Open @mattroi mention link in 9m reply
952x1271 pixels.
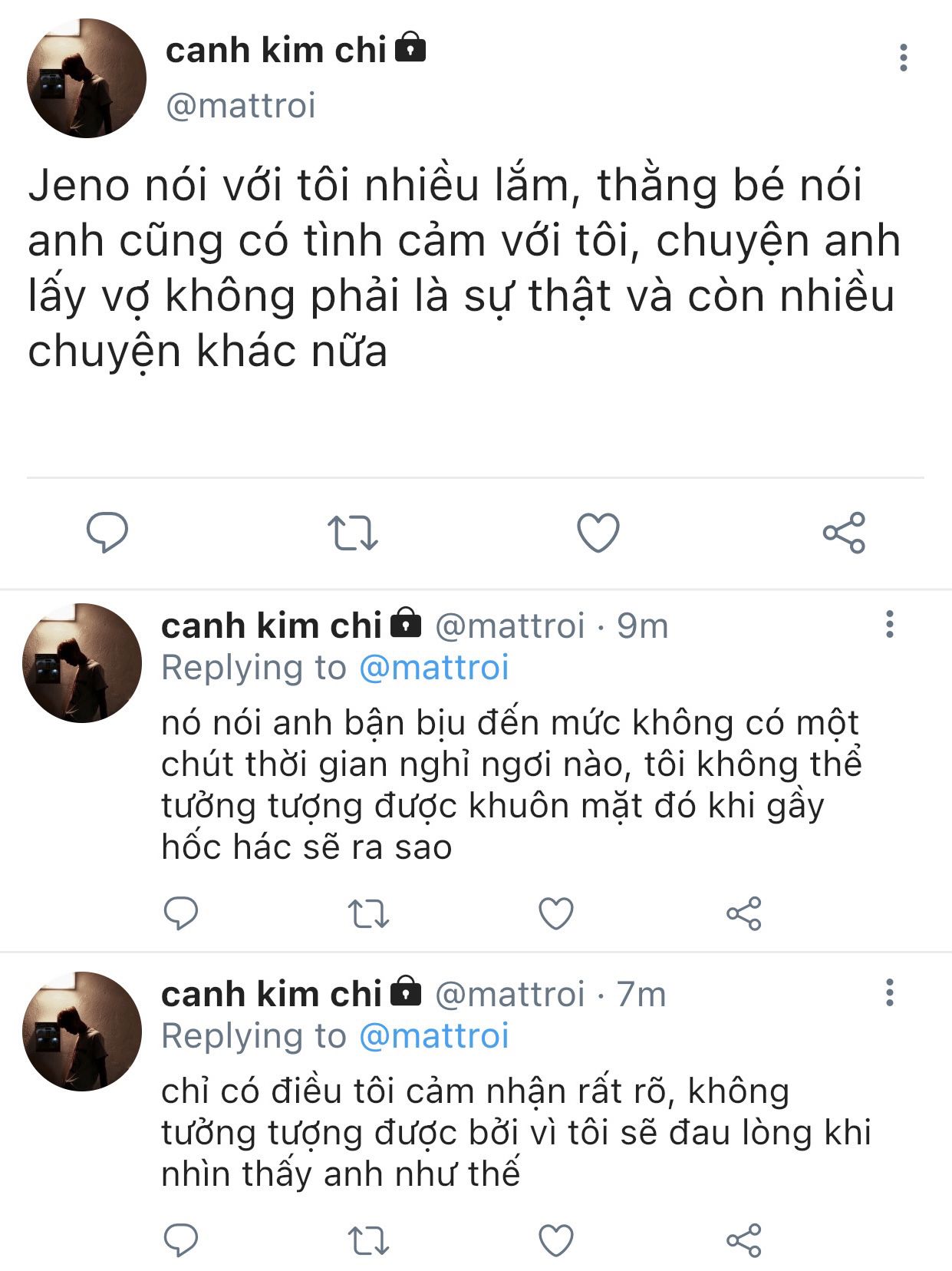coord(434,668)
